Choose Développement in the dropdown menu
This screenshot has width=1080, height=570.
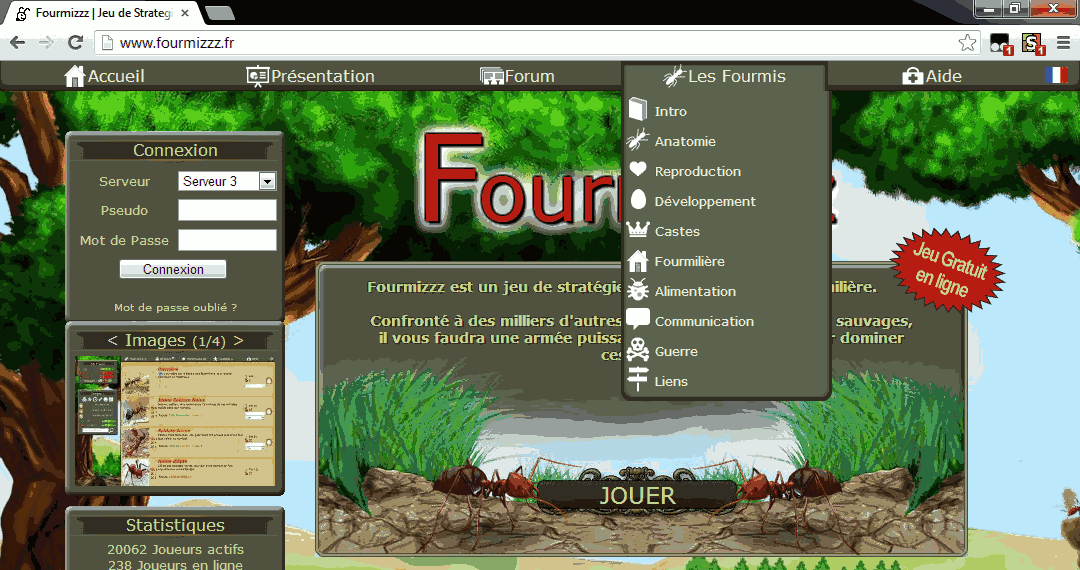pyautogui.click(x=705, y=202)
